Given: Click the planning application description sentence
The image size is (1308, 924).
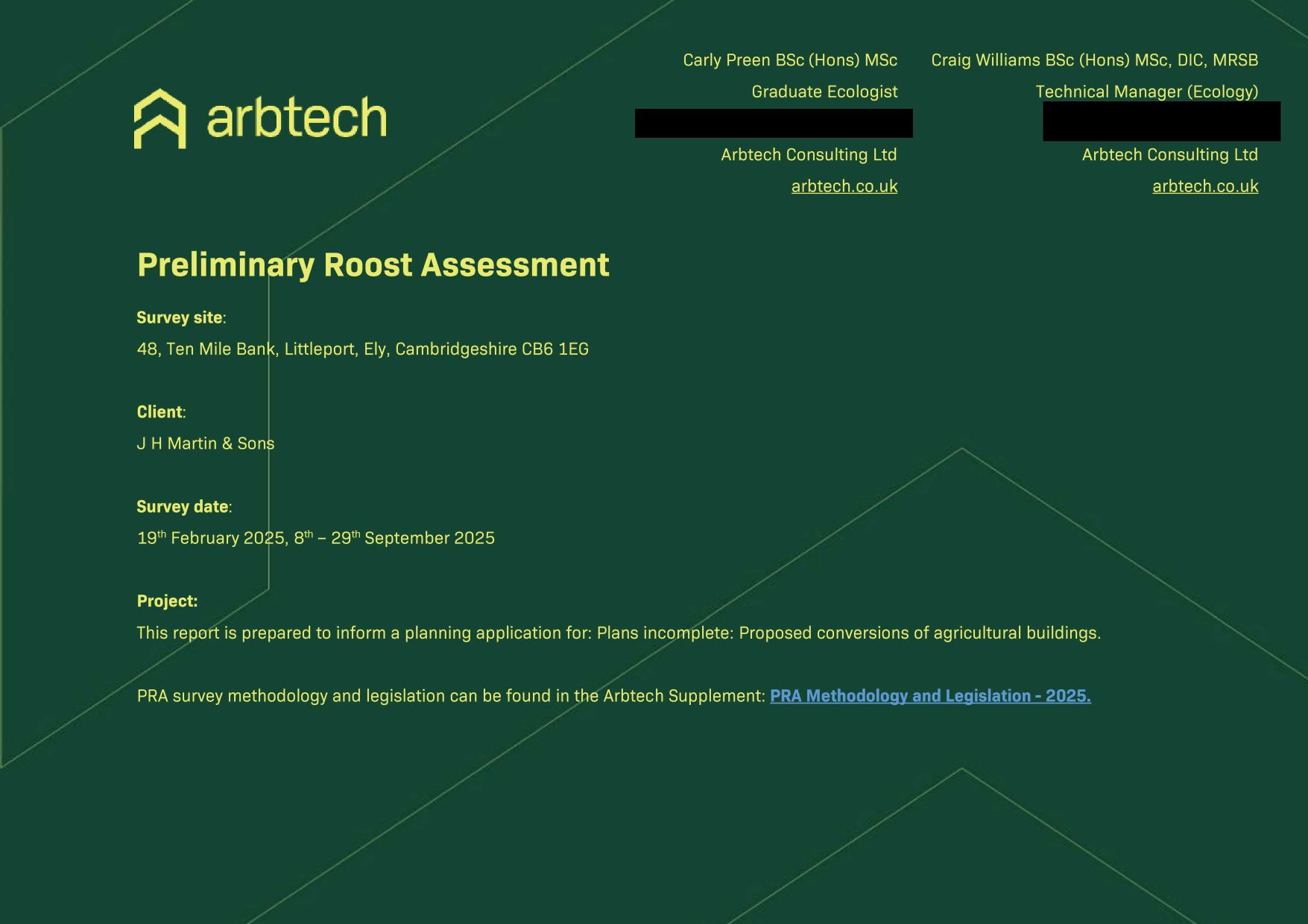Looking at the screenshot, I should [618, 633].
